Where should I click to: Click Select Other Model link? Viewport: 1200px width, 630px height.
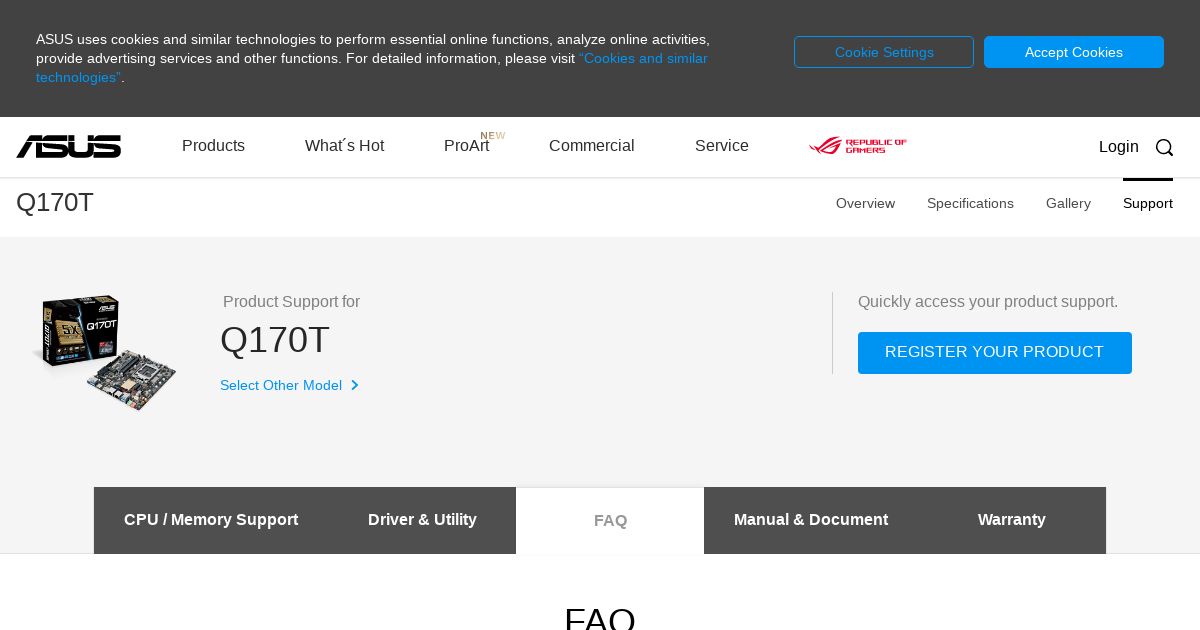click(x=281, y=385)
